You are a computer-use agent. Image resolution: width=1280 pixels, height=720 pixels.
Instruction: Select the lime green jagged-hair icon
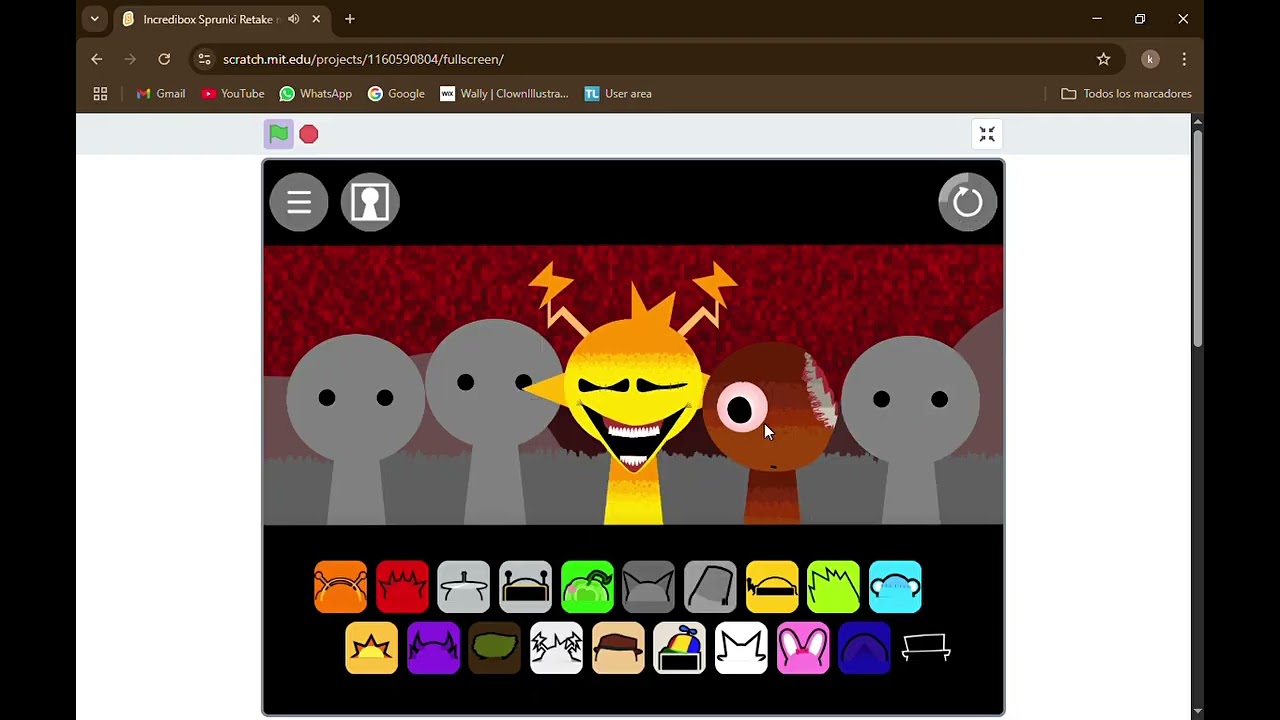coord(834,587)
